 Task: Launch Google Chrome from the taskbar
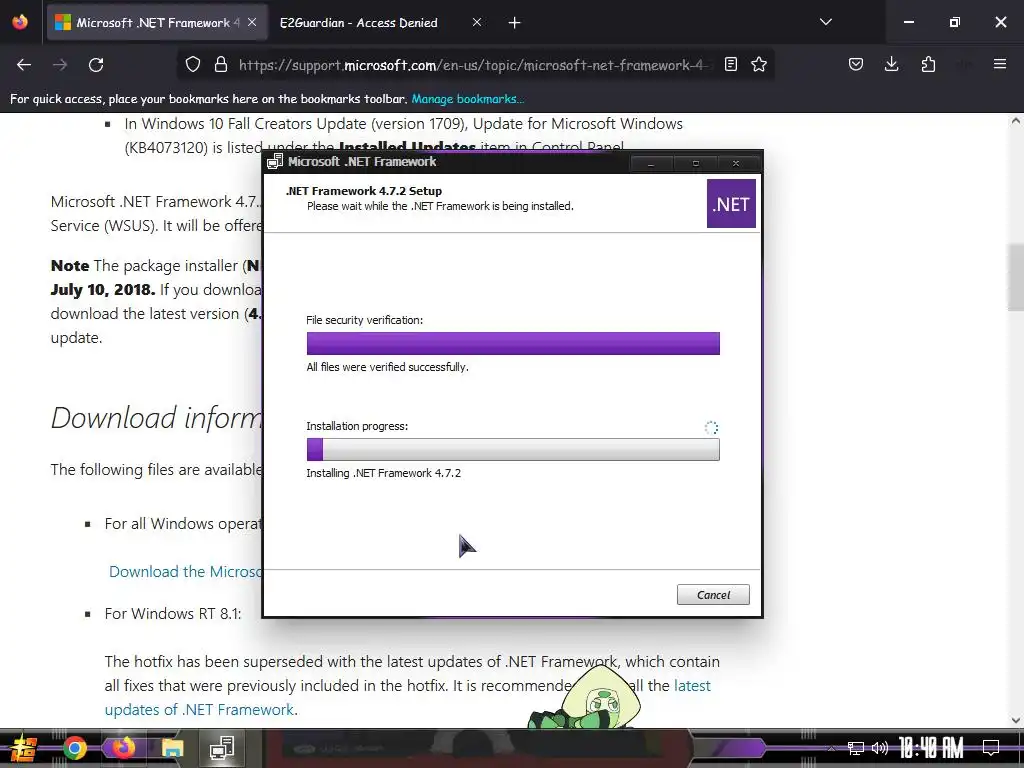tap(74, 748)
